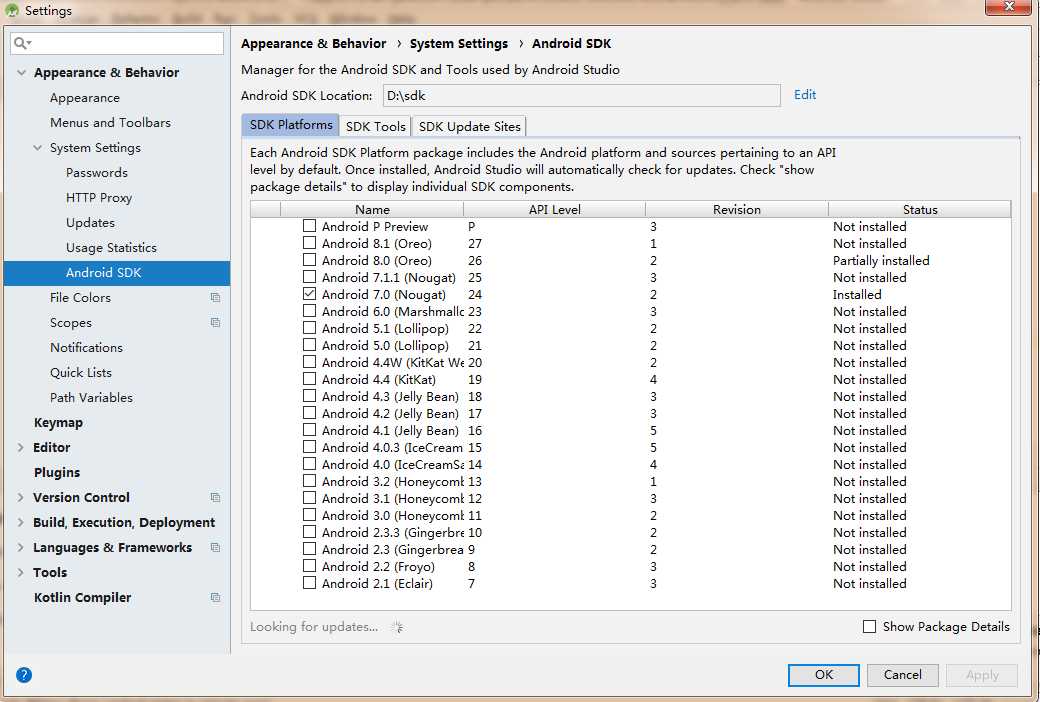This screenshot has height=702, width=1040.
Task: Check the Android 2.1 (Eclair) checkbox
Action: click(x=309, y=583)
